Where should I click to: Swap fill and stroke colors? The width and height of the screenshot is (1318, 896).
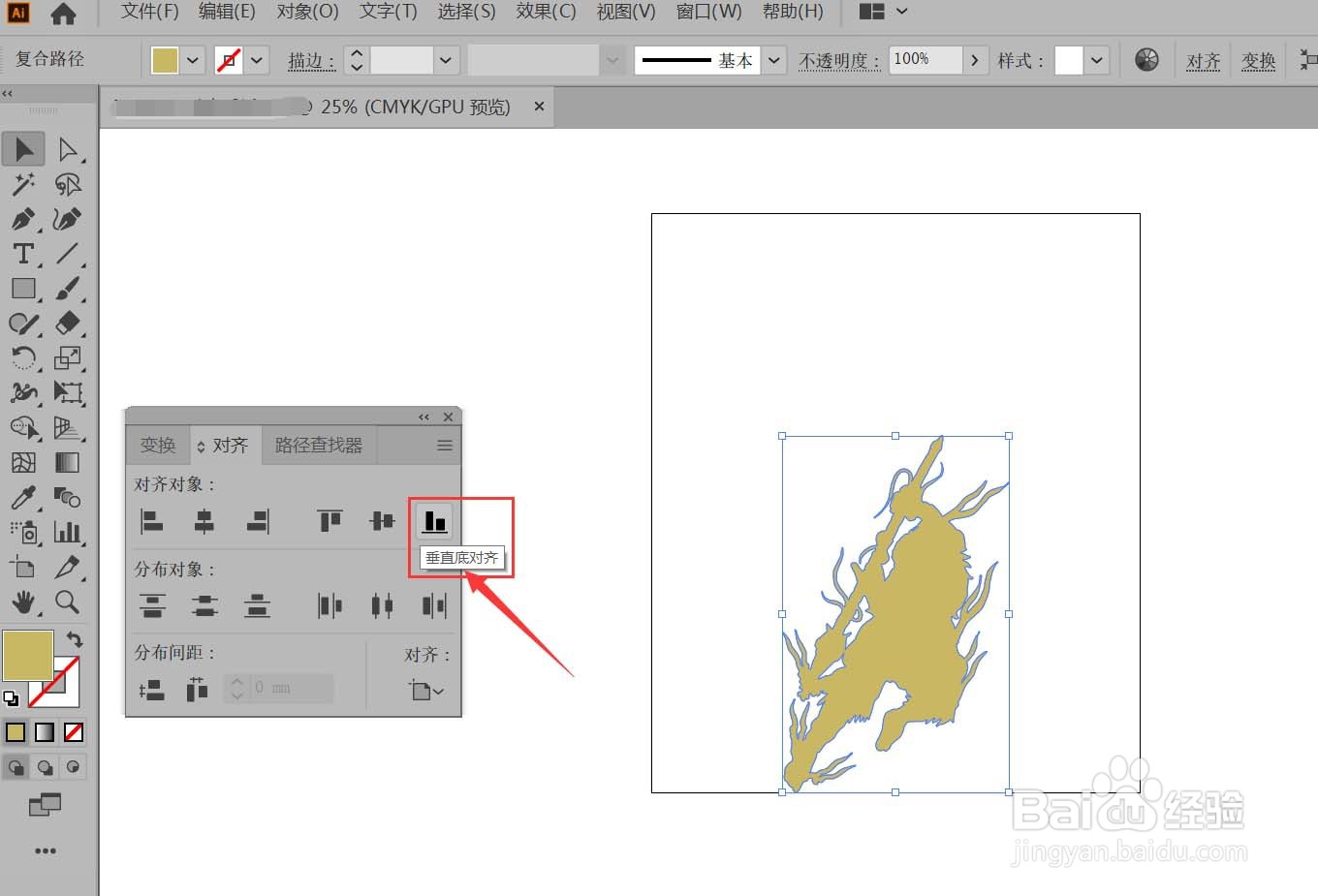pos(75,640)
